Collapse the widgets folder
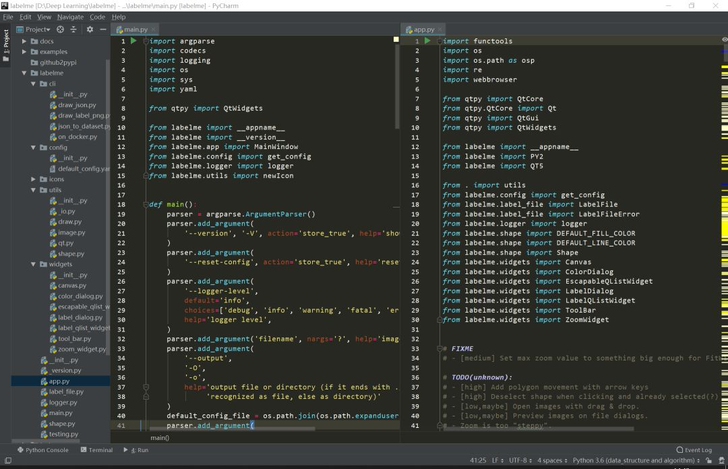The width and height of the screenshot is (728, 469). click(x=33, y=264)
